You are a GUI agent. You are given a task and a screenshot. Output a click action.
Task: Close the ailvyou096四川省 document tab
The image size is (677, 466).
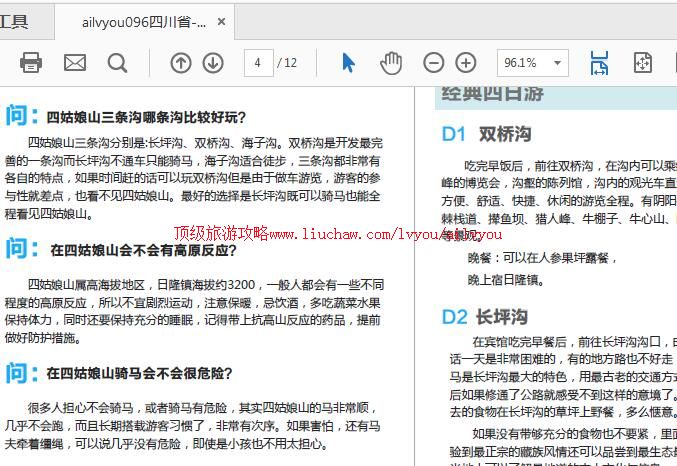(221, 22)
